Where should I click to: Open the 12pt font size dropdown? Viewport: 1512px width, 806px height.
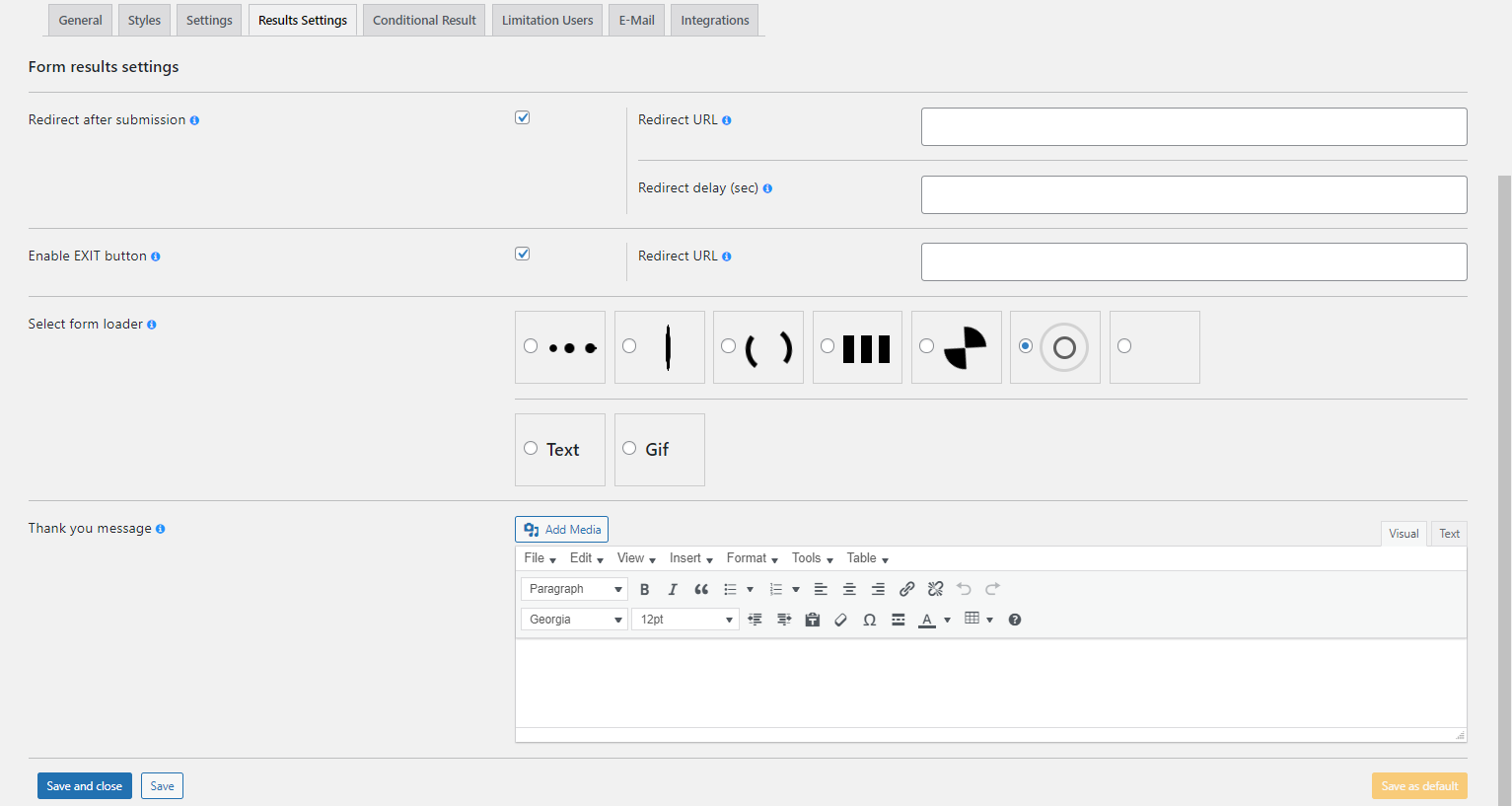685,620
